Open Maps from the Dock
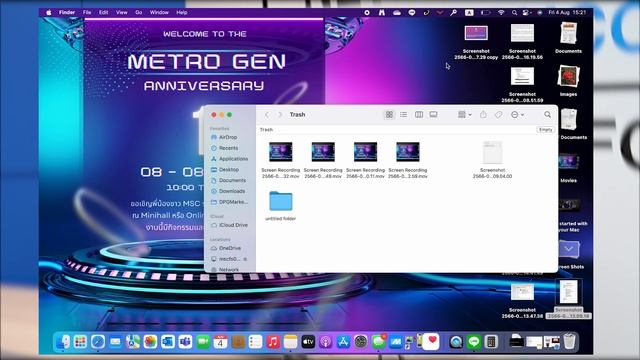Viewport: 640px width, 360px height. click(133, 342)
